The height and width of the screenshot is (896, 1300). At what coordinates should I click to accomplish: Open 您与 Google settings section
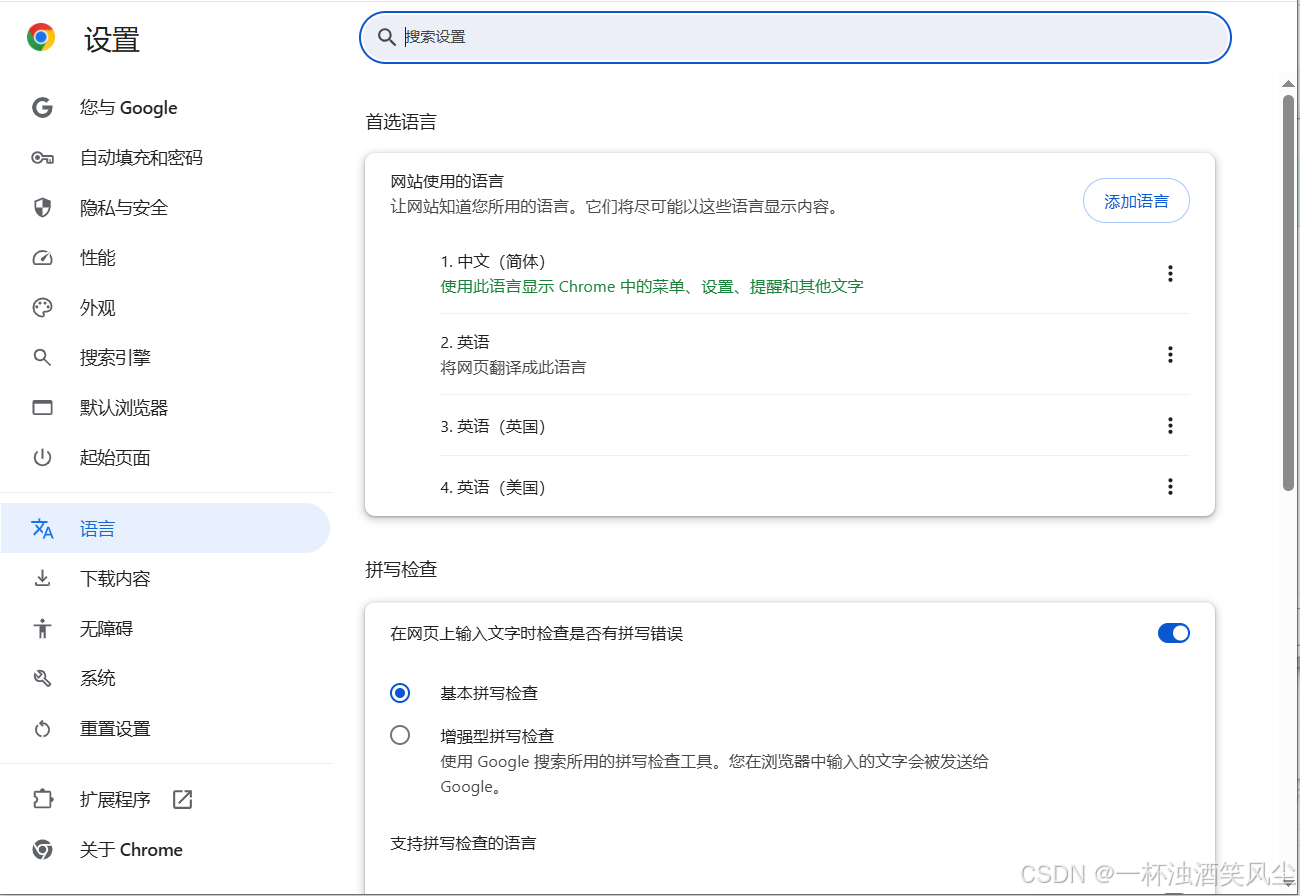click(165, 108)
